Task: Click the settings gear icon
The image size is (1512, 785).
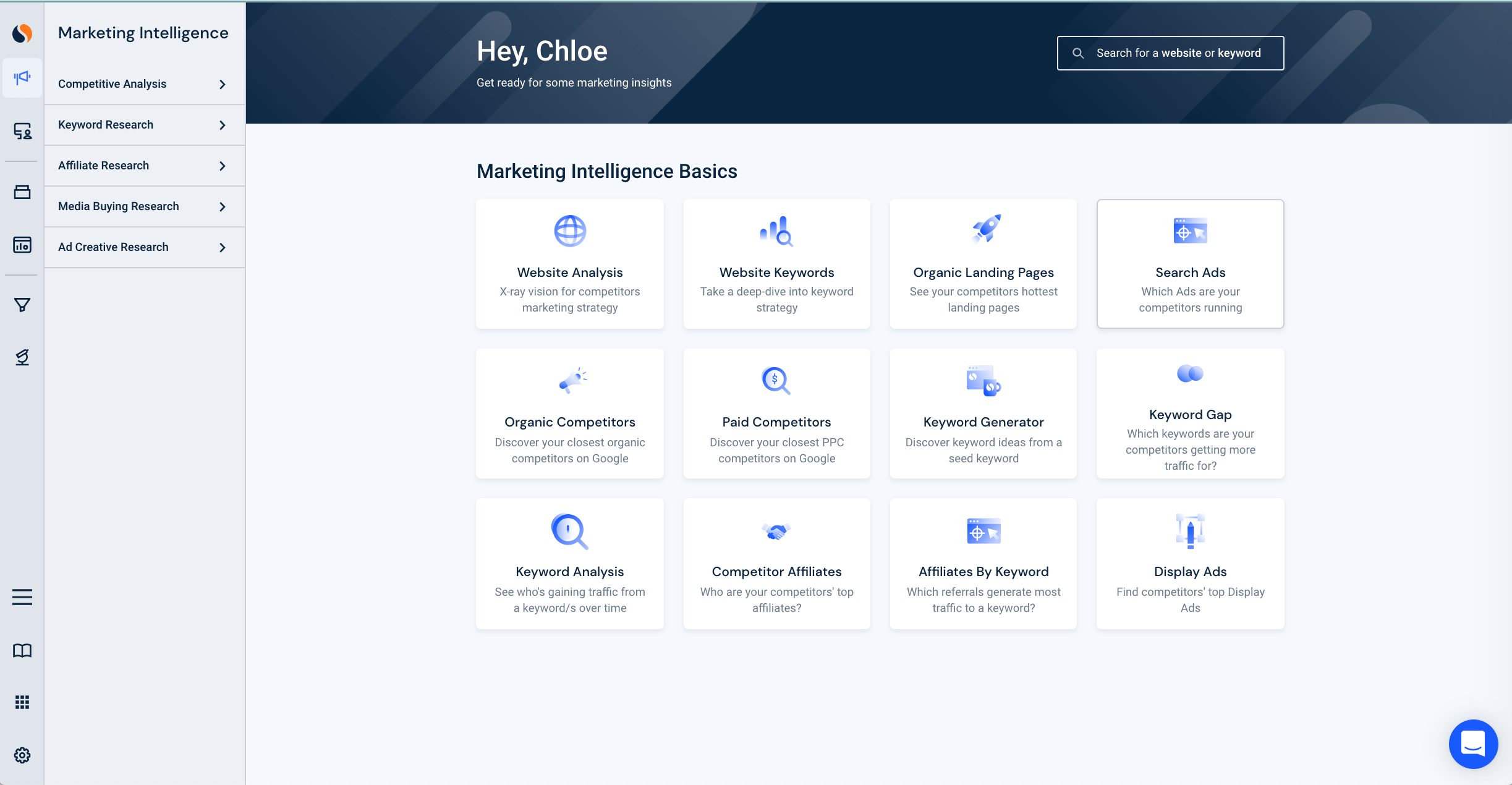Action: (x=22, y=756)
